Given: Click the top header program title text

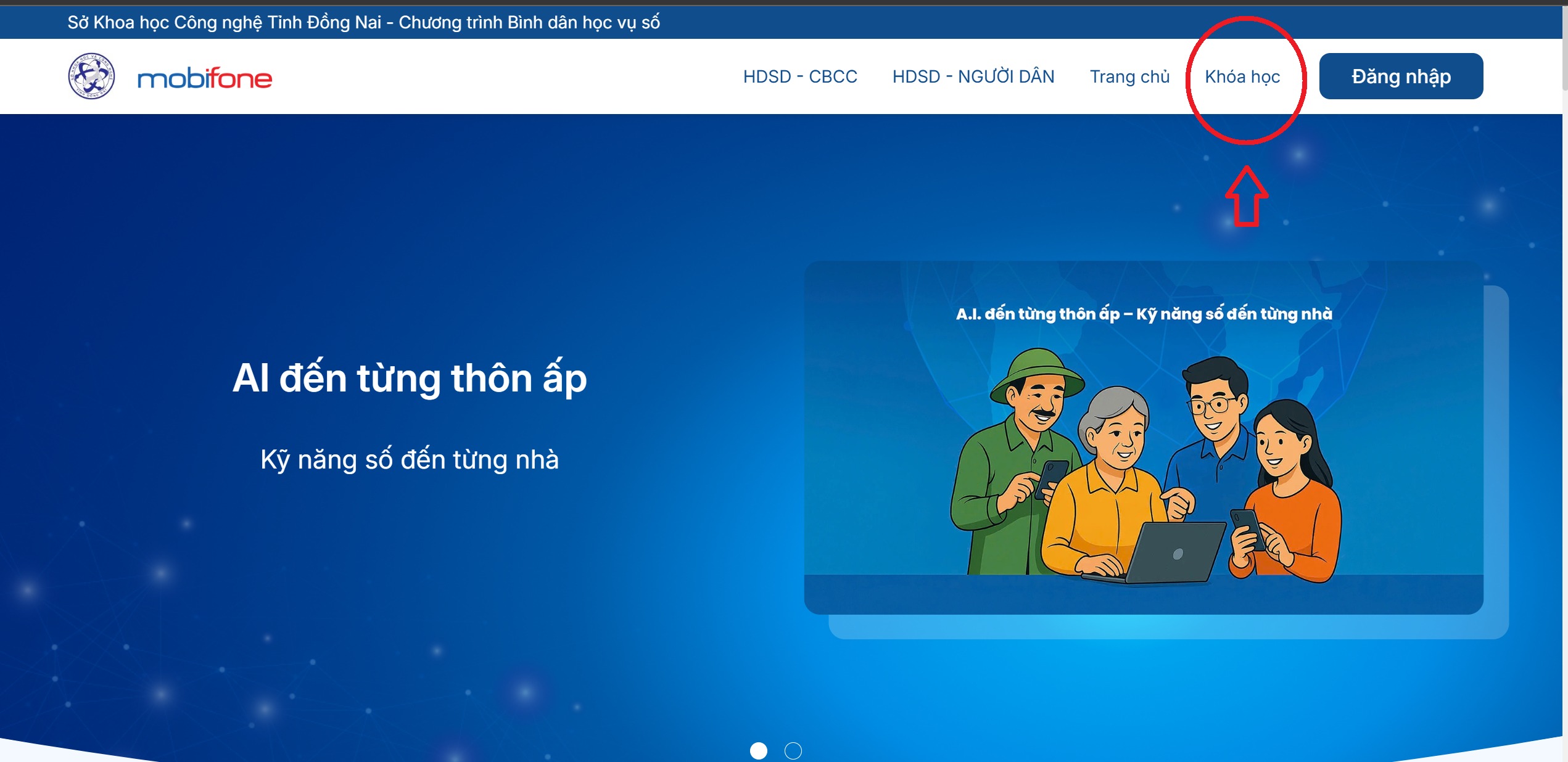Looking at the screenshot, I should (x=363, y=22).
